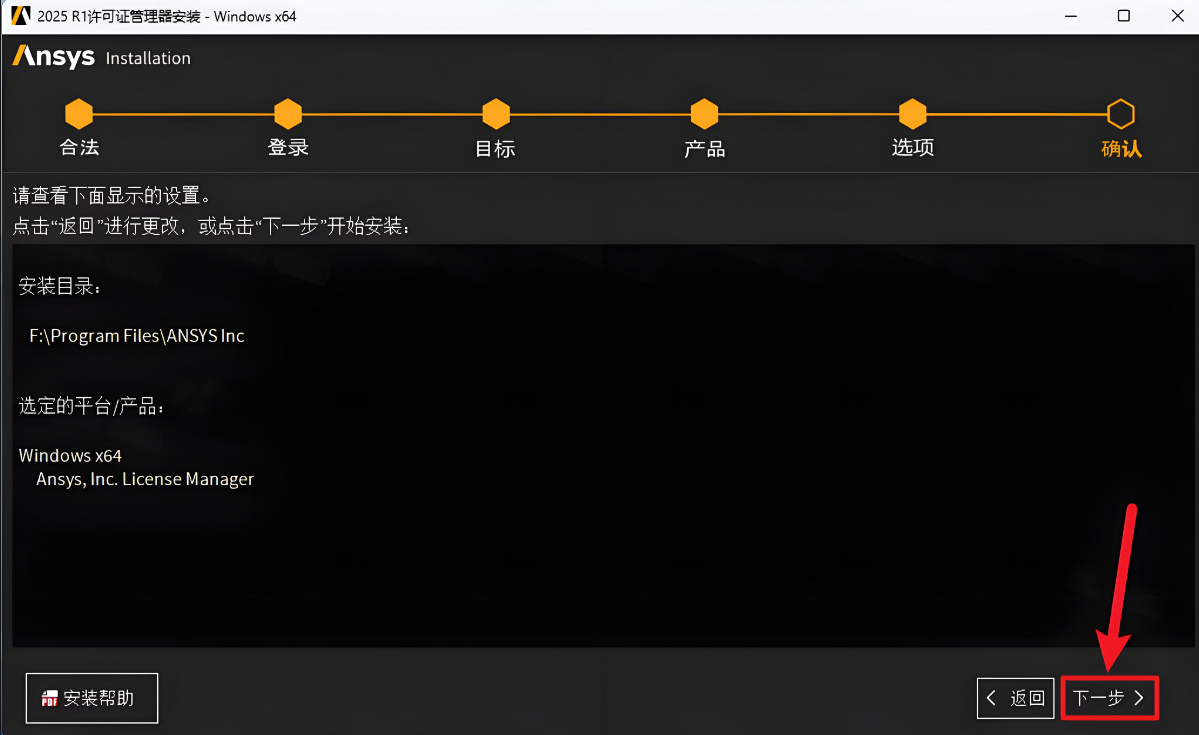Click the Windows x64 platform text
Viewport: 1199px width, 735px height.
tap(70, 456)
